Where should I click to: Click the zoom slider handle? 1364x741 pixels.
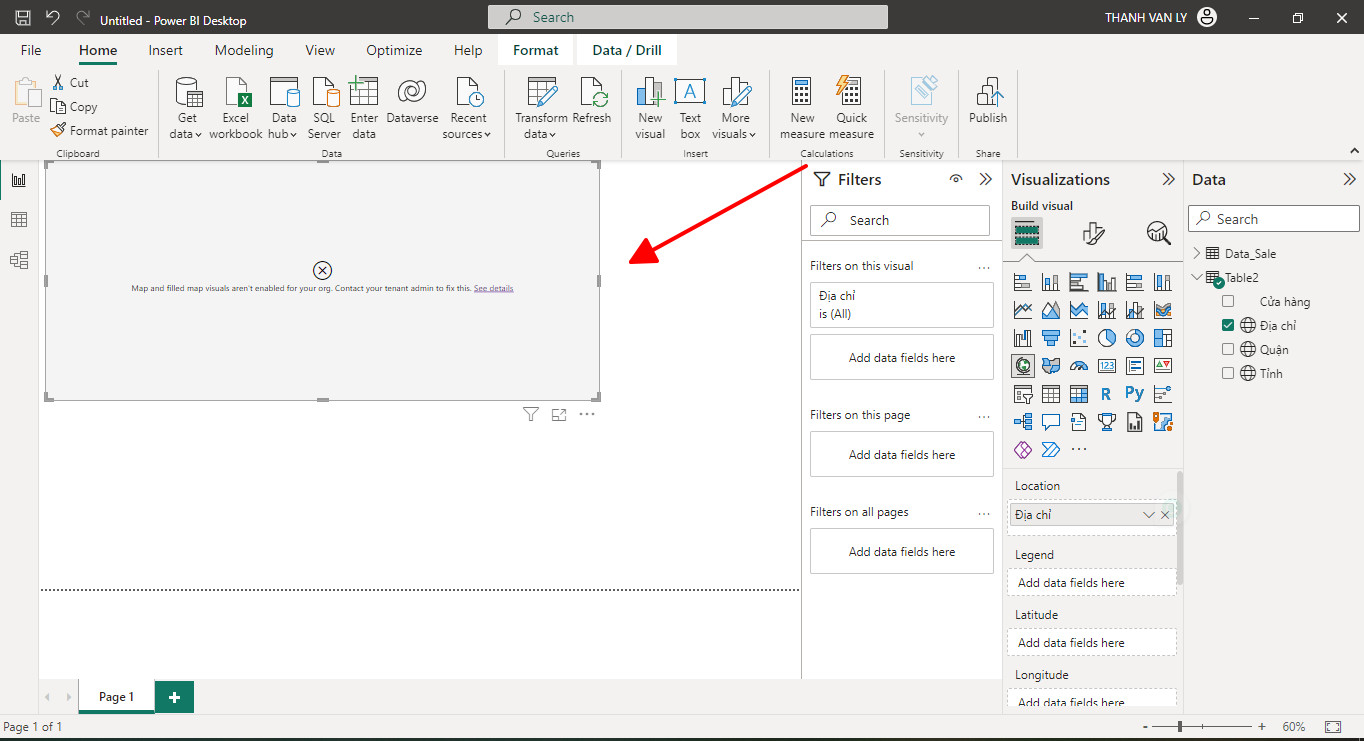pos(1181,726)
